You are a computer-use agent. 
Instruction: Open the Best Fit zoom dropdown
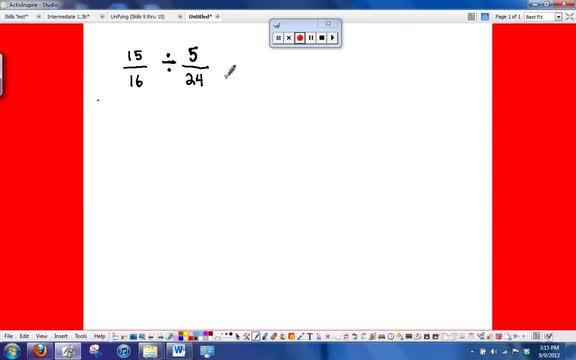point(558,17)
